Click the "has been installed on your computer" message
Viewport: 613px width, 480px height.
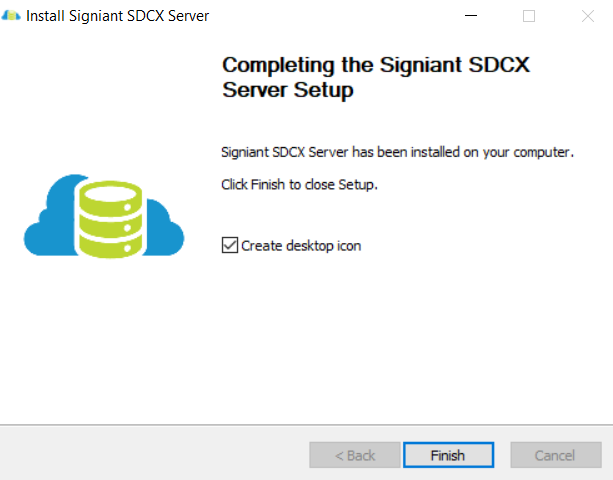pos(396,153)
